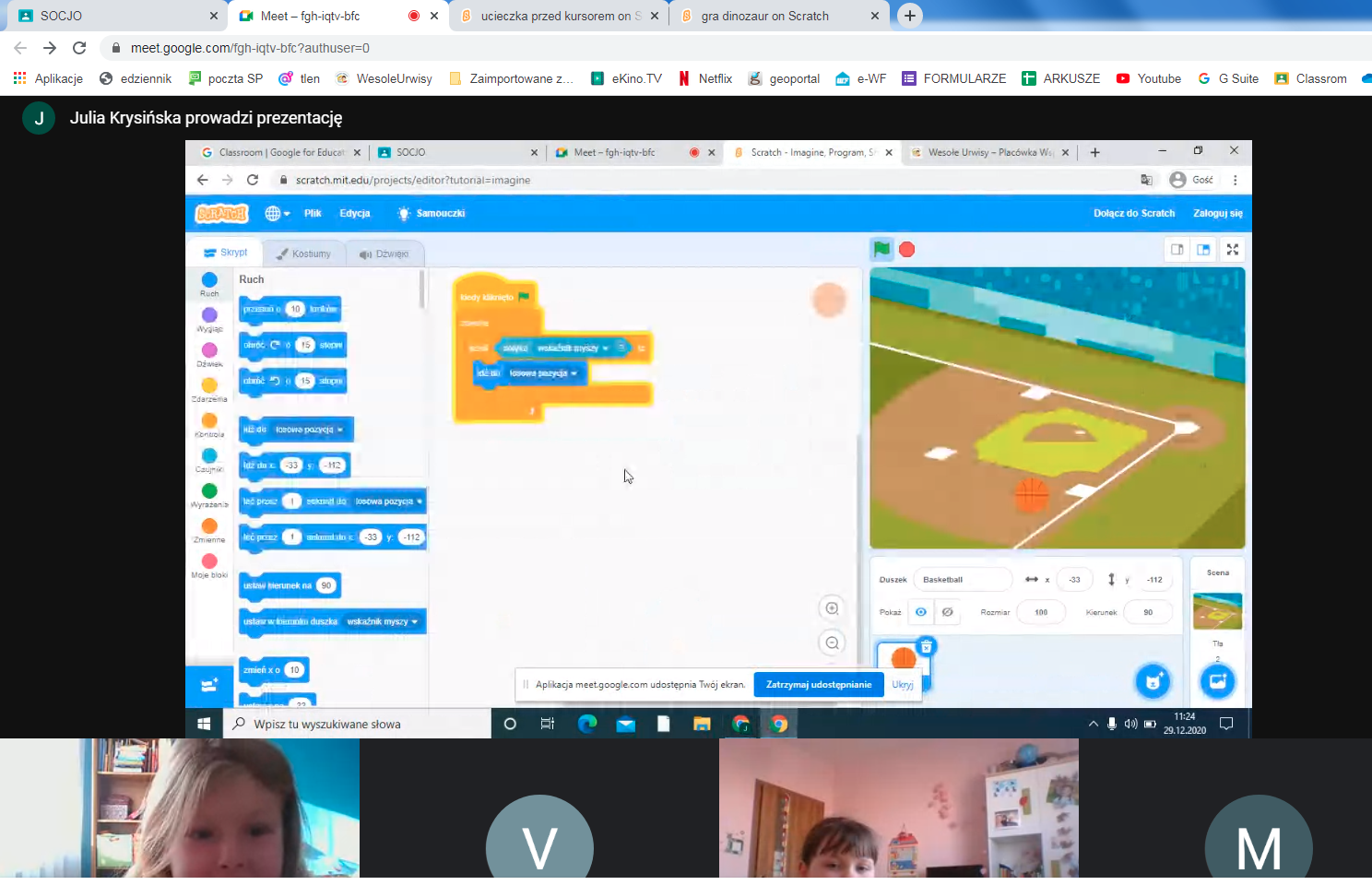Viewport: 1372px width, 885px height.
Task: Switch to small stage layout
Action: [x=1177, y=249]
